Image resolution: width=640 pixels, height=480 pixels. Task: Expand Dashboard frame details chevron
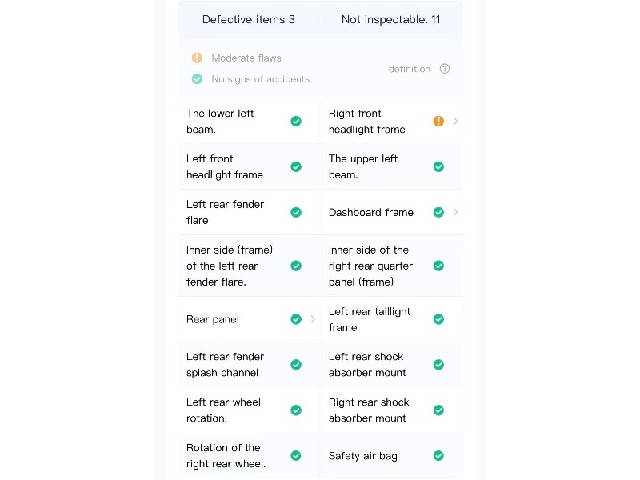click(456, 212)
